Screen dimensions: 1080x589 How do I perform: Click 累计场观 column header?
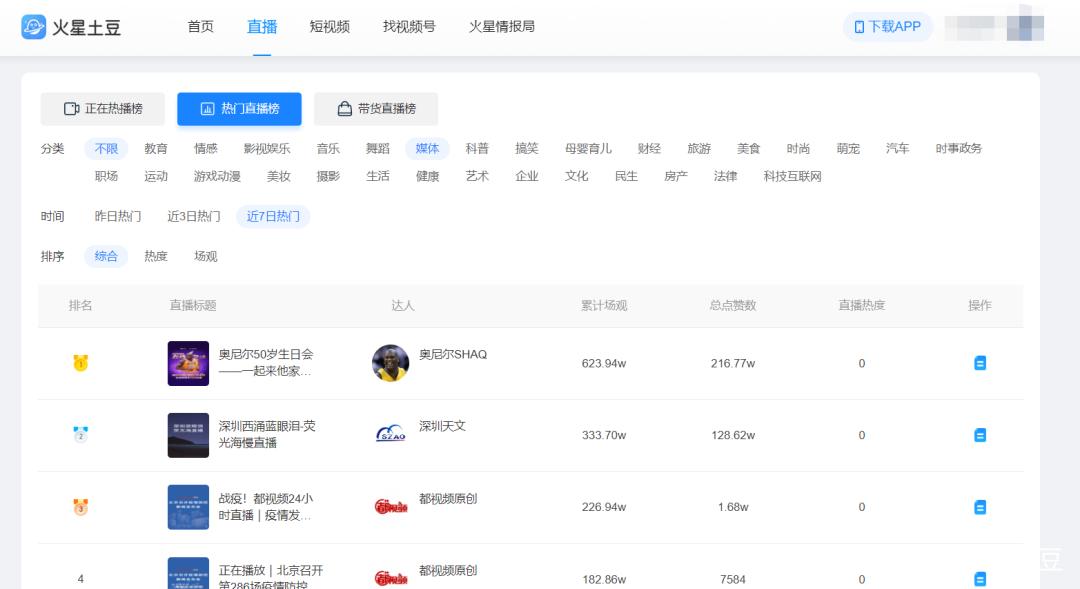603,305
